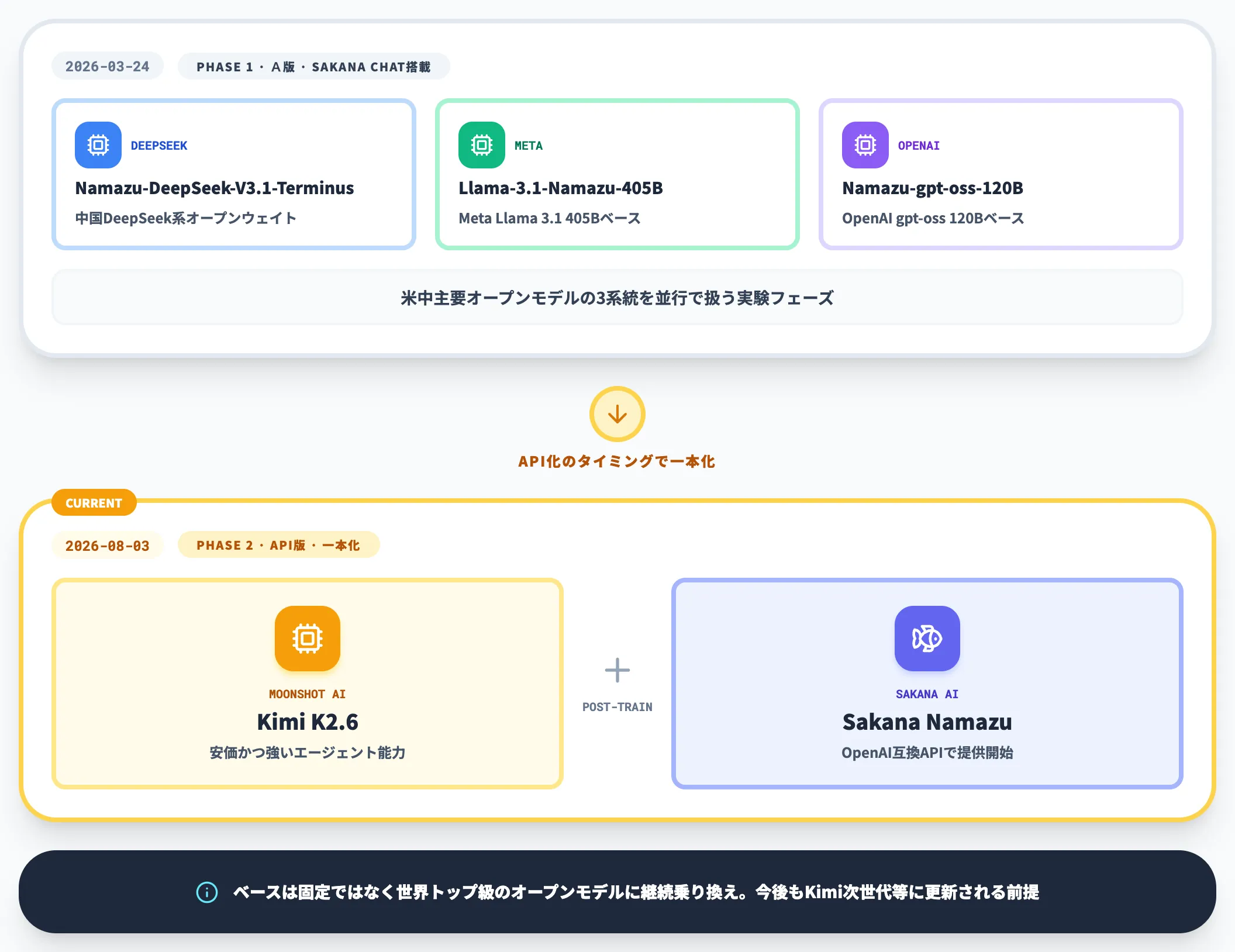Click the info icon in the dark banner
The image size is (1235, 952).
pyautogui.click(x=207, y=892)
